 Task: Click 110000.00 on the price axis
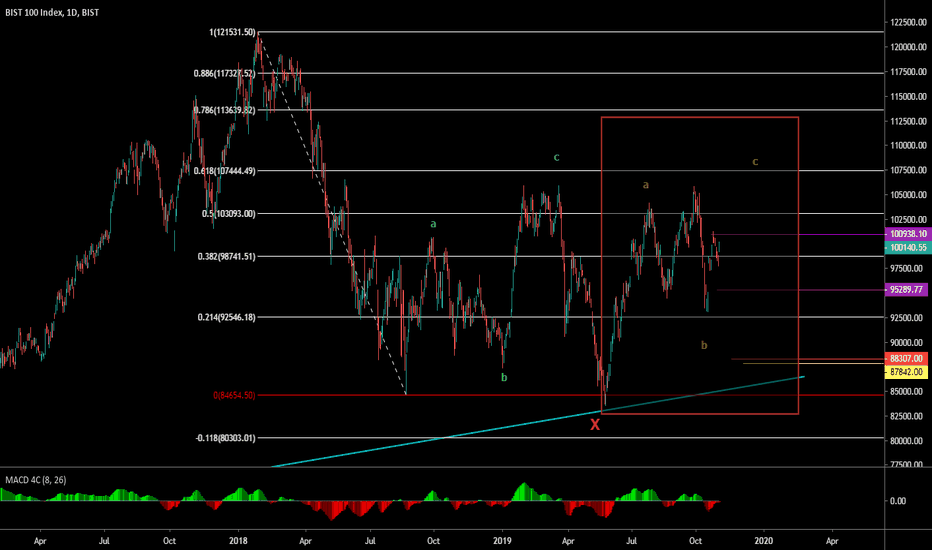click(909, 146)
